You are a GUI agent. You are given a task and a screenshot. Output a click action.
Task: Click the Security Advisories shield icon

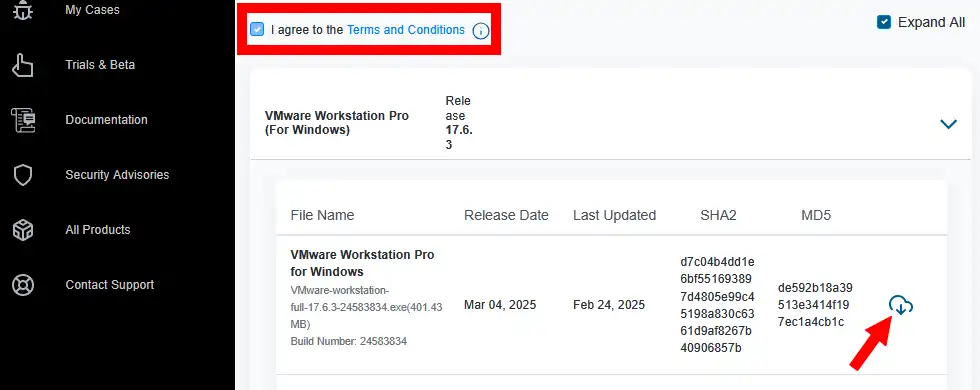click(x=23, y=175)
